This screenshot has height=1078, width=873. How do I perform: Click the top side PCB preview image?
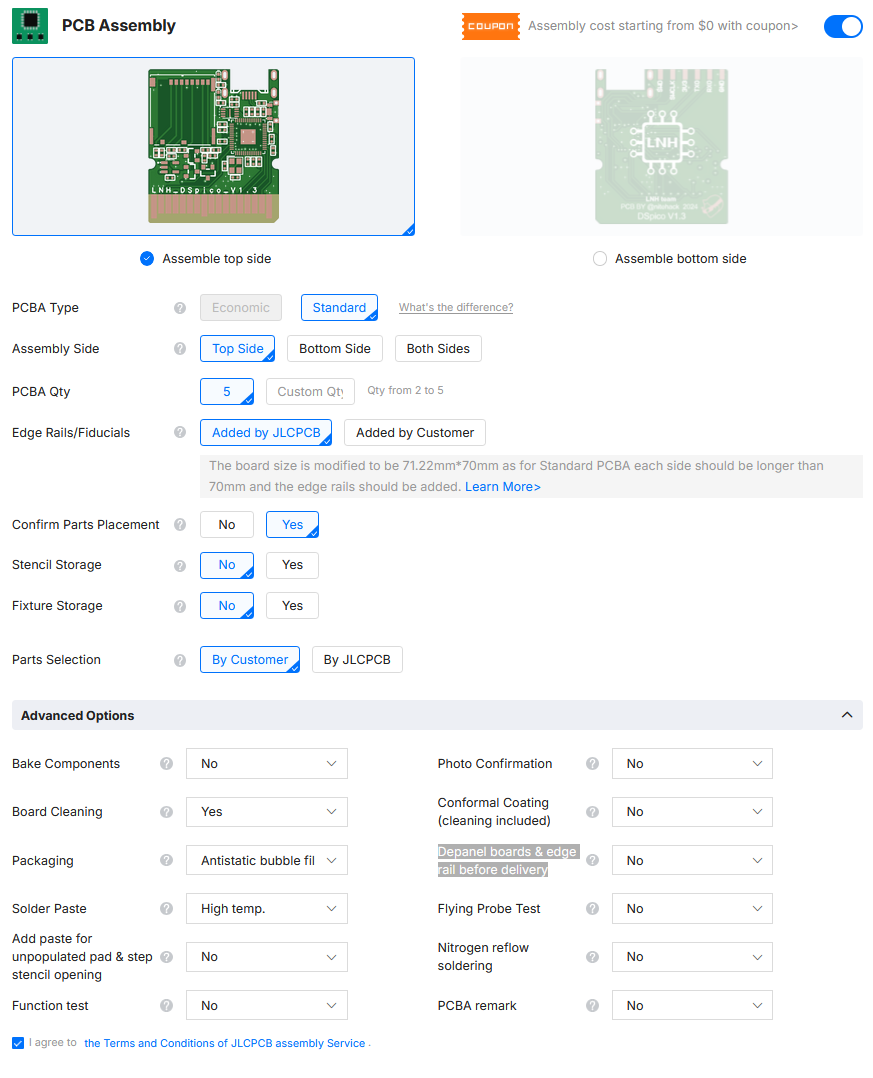pyautogui.click(x=213, y=146)
